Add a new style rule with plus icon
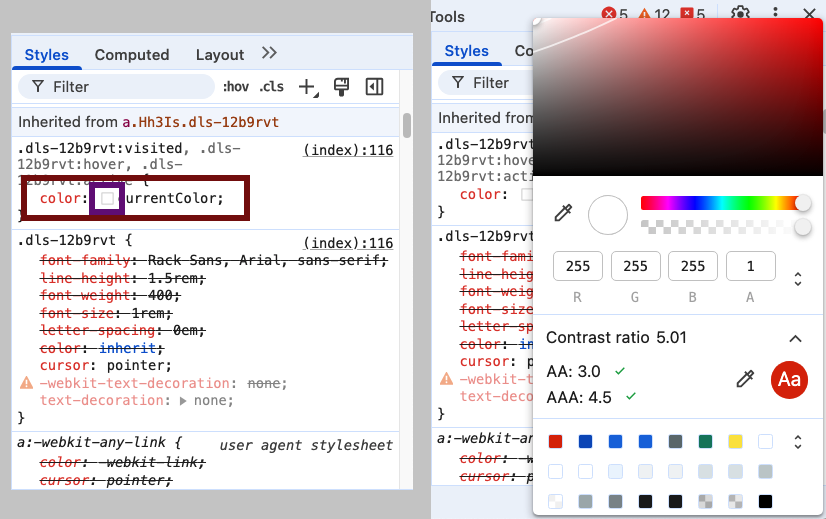 click(x=308, y=87)
